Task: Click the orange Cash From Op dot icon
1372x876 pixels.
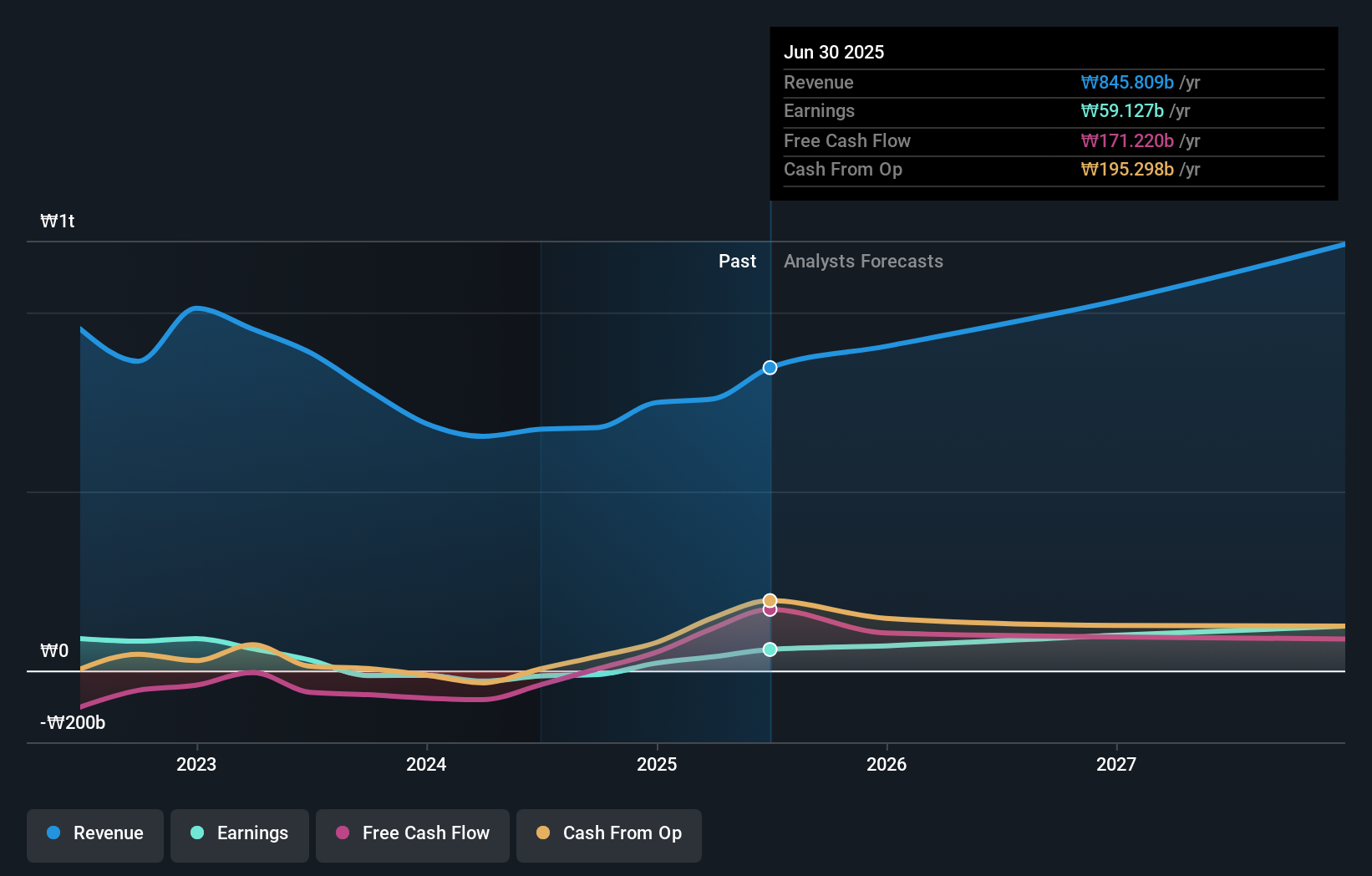Action: coord(543,833)
